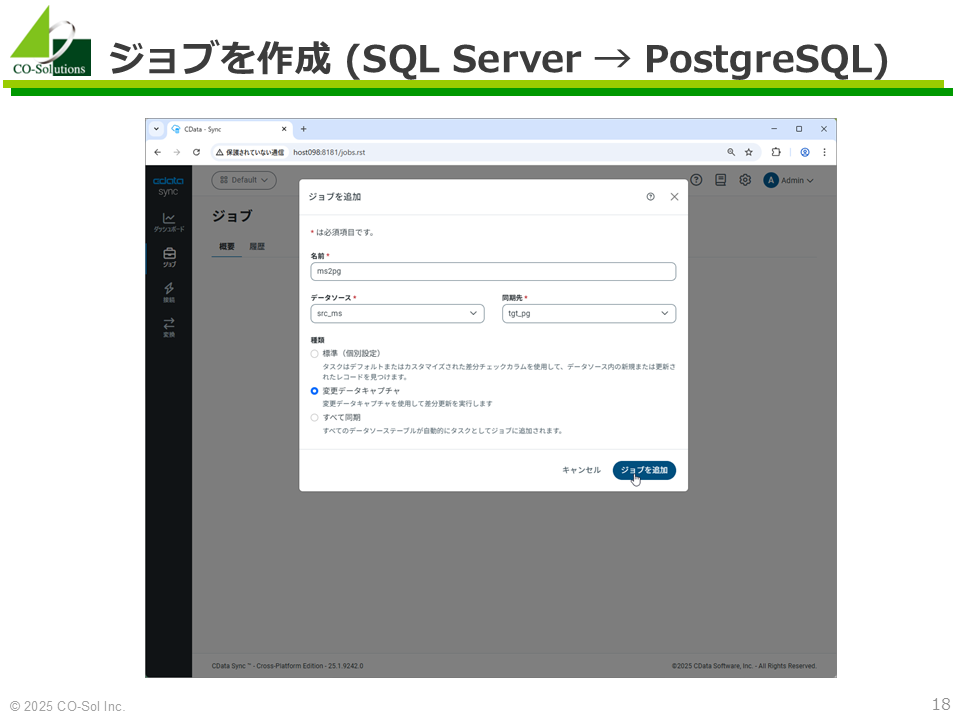Select the すべて同期 radio button
Viewport: 960px width, 720px height.
[314, 418]
